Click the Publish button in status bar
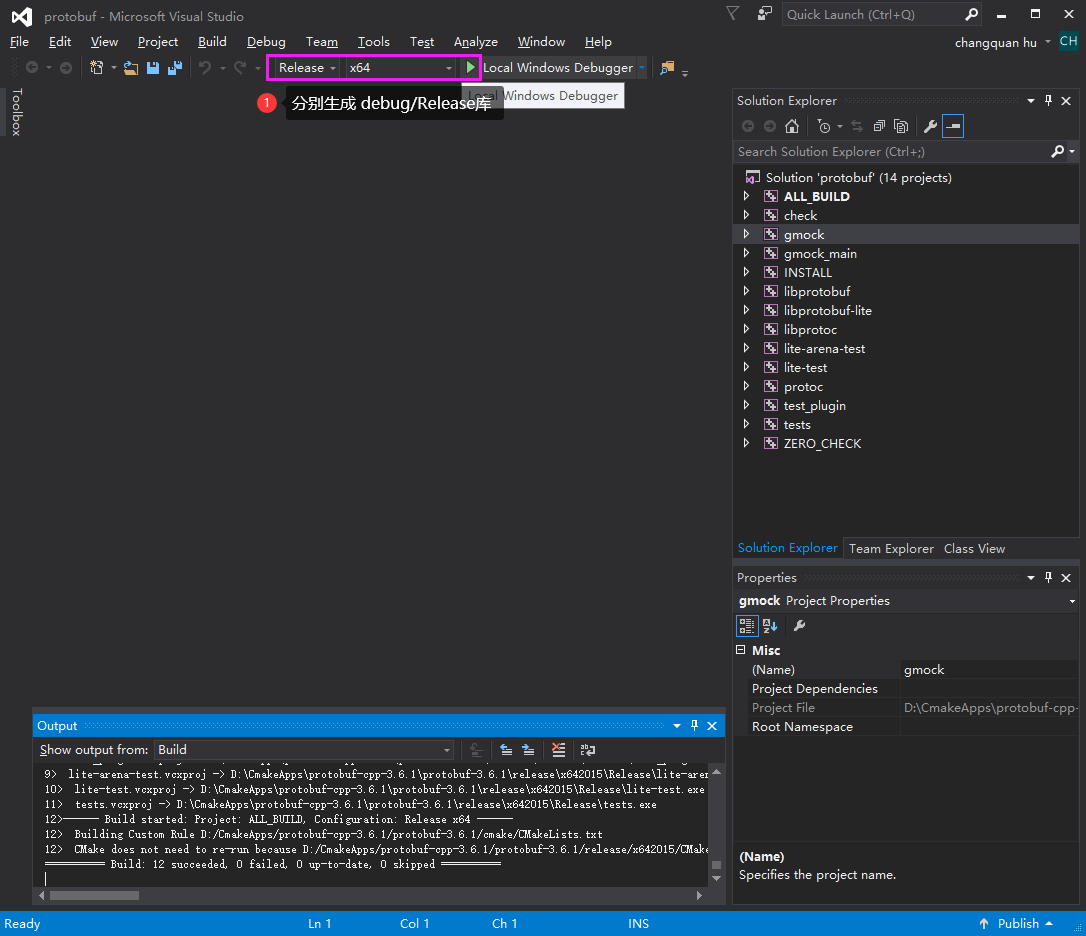 pos(1016,924)
